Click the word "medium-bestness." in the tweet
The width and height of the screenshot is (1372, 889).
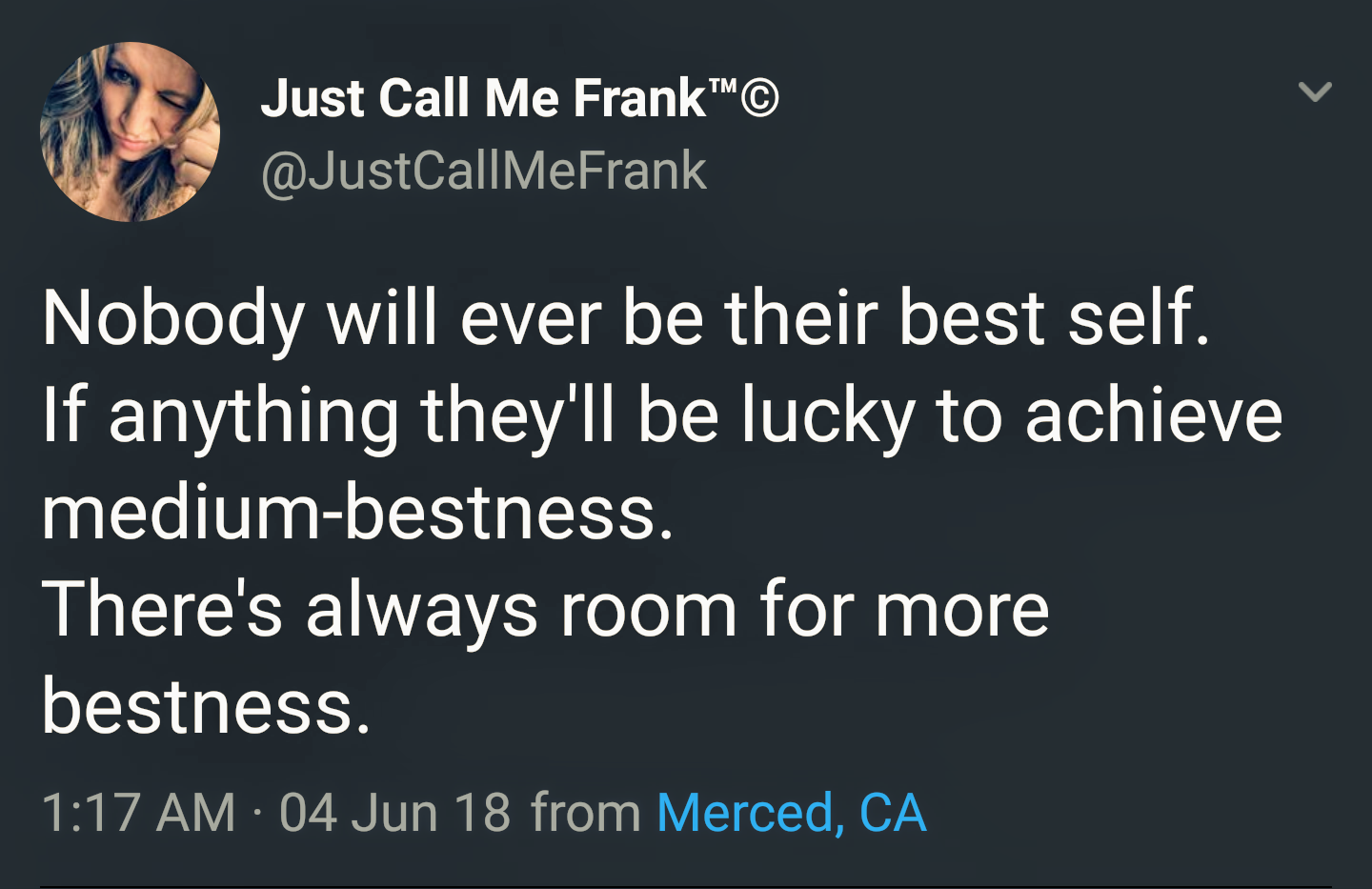click(357, 514)
